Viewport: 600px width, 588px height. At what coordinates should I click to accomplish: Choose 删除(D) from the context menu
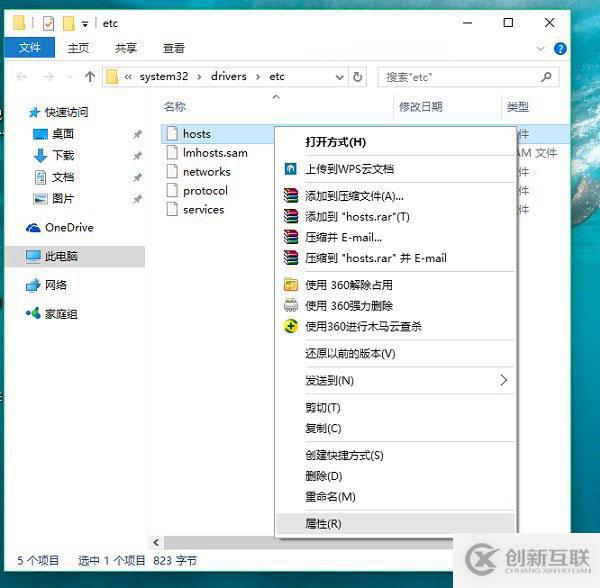click(396, 476)
